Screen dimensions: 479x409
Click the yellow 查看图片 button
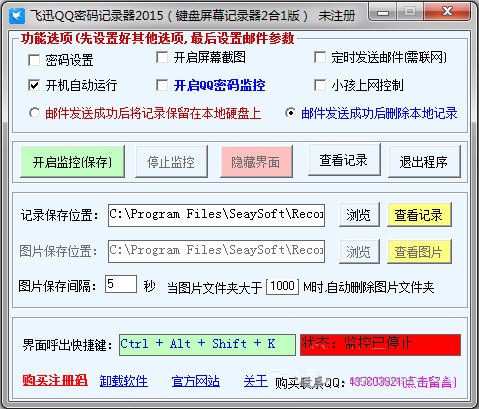point(419,252)
